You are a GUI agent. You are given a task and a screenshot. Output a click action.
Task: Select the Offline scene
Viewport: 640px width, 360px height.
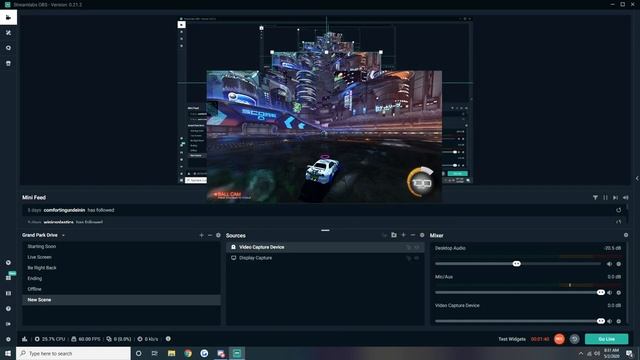coord(121,289)
